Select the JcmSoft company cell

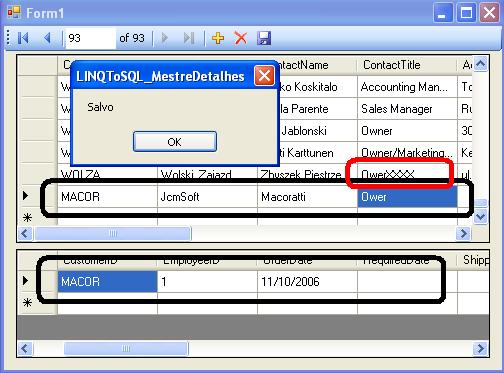pyautogui.click(x=207, y=197)
